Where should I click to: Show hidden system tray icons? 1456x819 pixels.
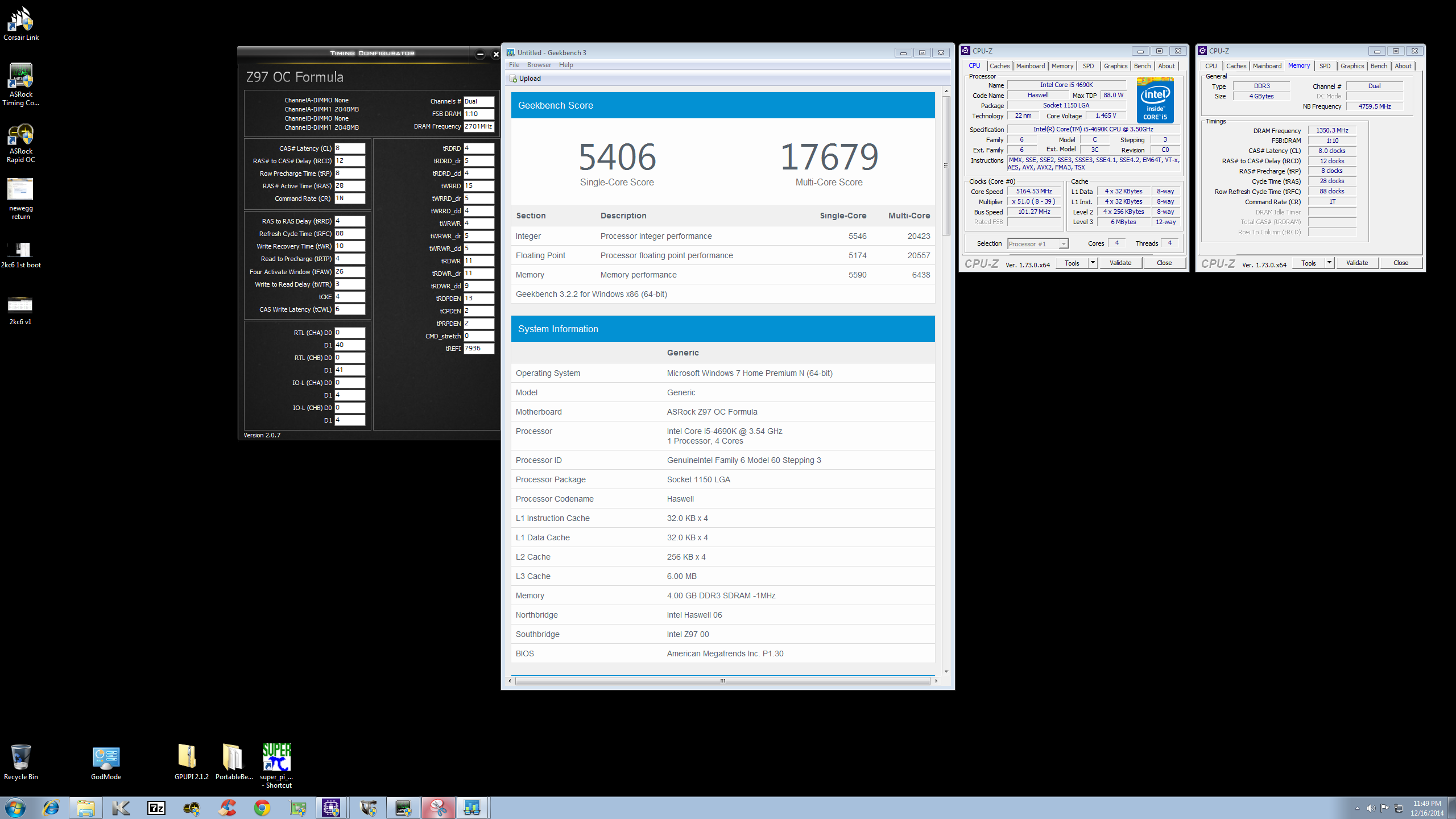1357,808
